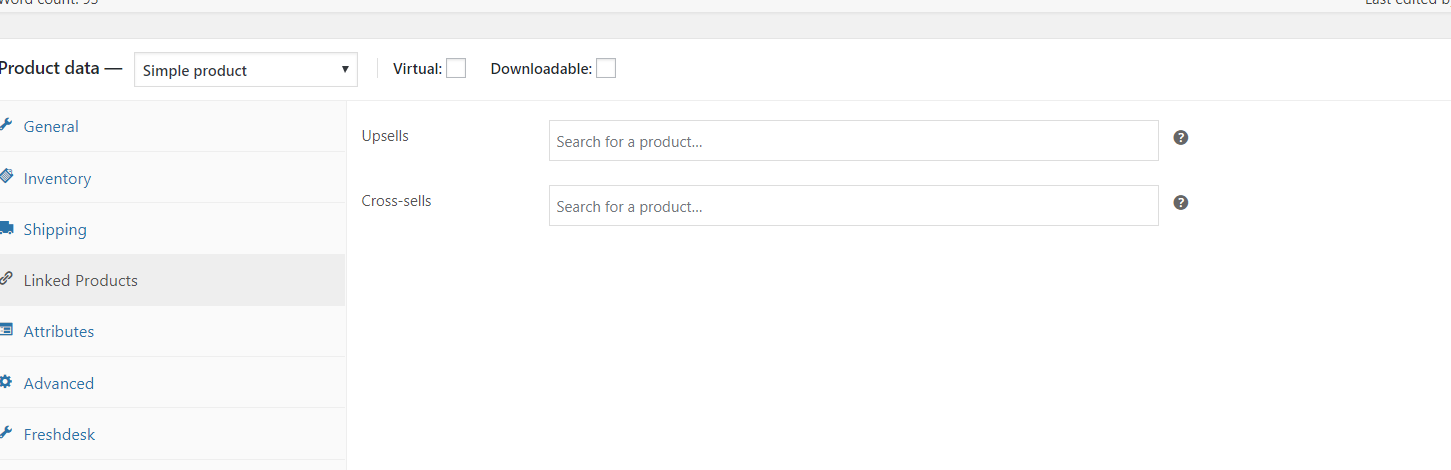This screenshot has height=470, width=1451.
Task: Open the Simple product type dropdown
Action: tap(246, 70)
